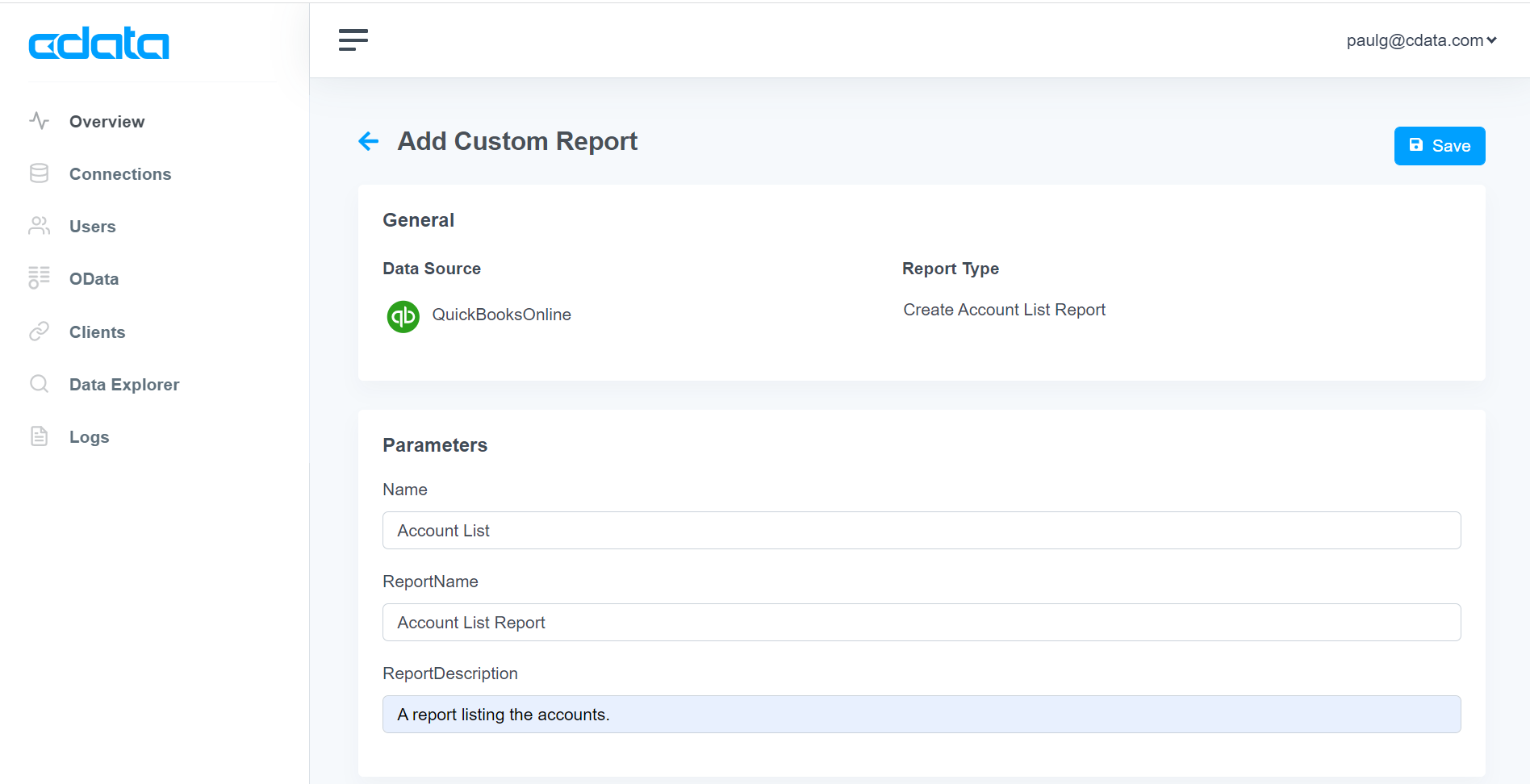Open the Clients section
The image size is (1530, 784).
pos(97,332)
